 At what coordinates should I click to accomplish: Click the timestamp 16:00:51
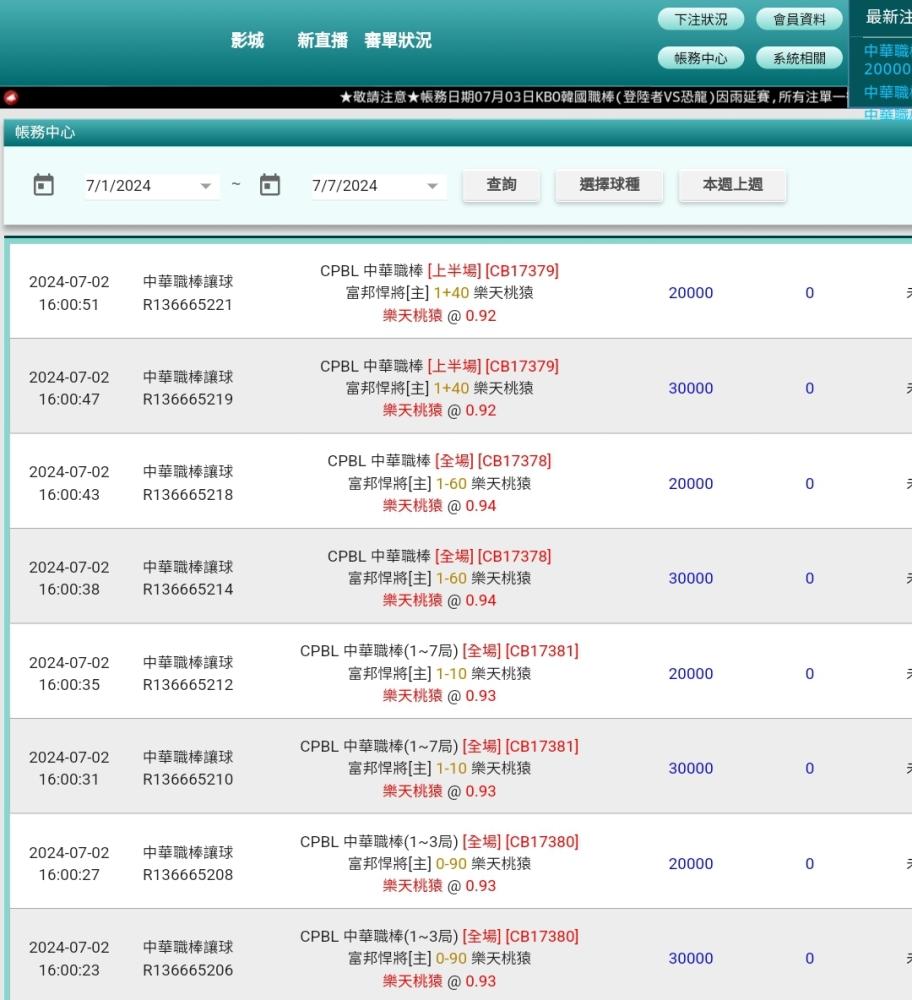click(x=69, y=305)
